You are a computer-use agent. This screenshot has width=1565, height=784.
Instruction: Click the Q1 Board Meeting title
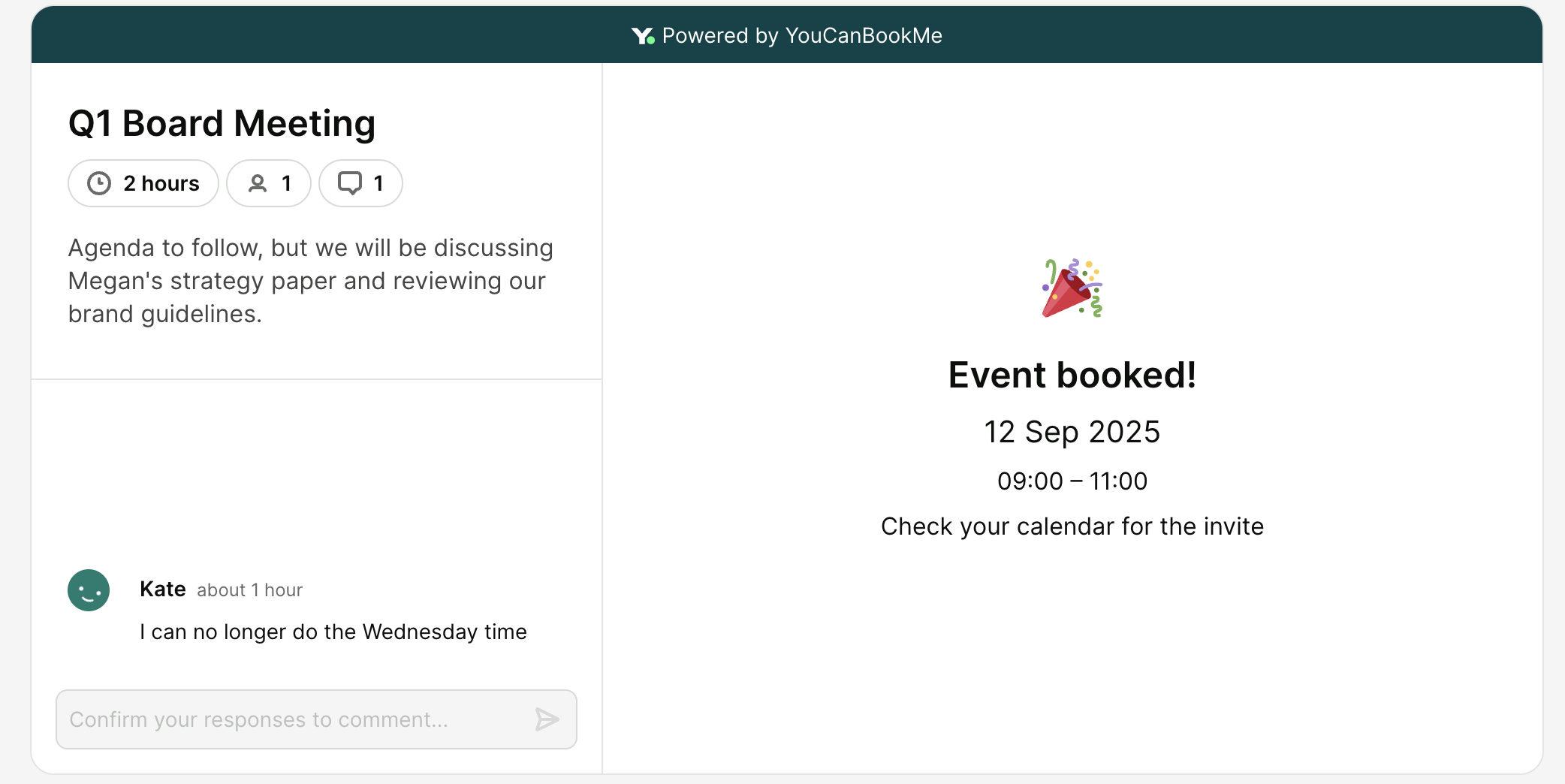point(222,123)
